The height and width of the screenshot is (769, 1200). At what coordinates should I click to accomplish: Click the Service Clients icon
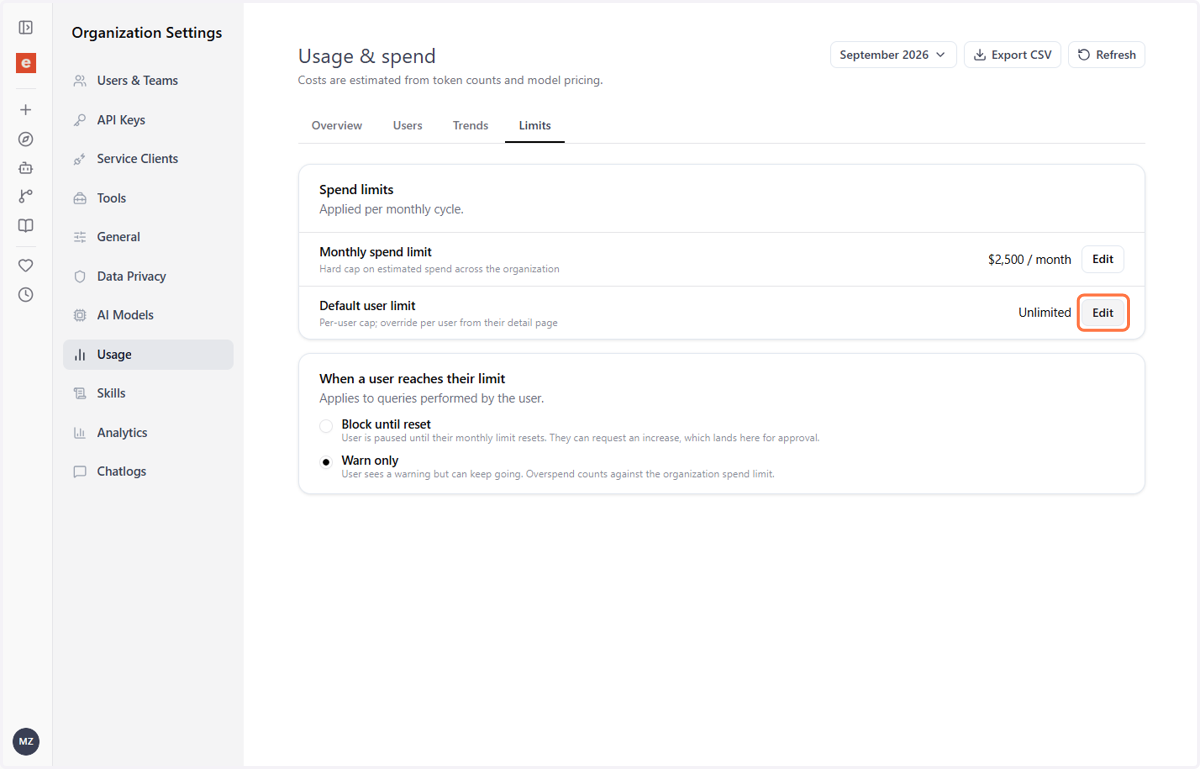tap(80, 159)
